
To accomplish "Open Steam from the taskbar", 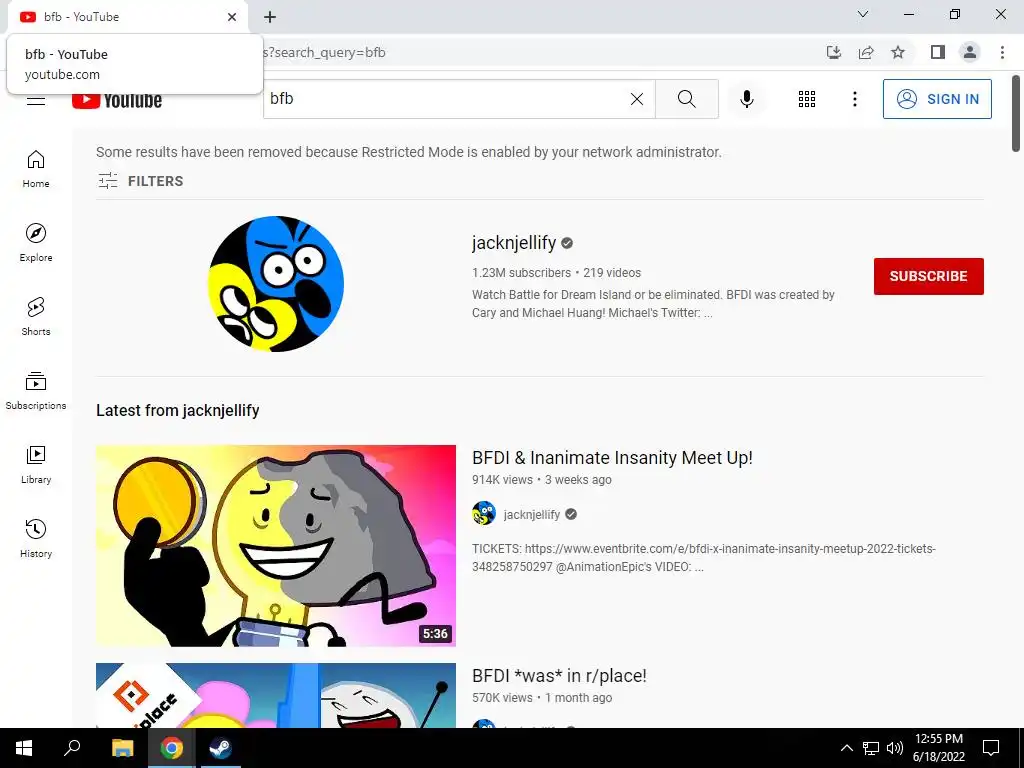I will pyautogui.click(x=220, y=748).
